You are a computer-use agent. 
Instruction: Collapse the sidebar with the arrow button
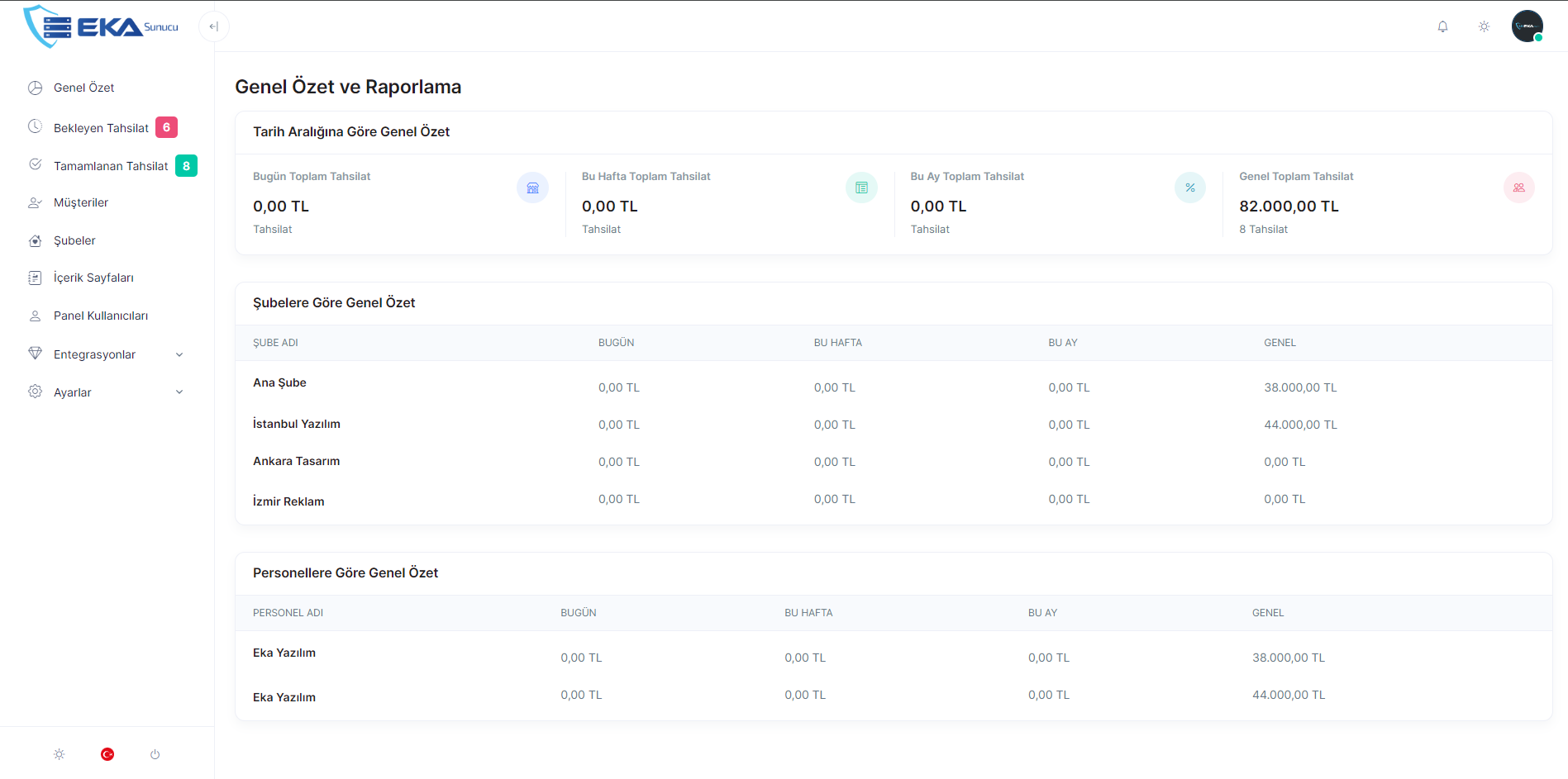(x=214, y=26)
